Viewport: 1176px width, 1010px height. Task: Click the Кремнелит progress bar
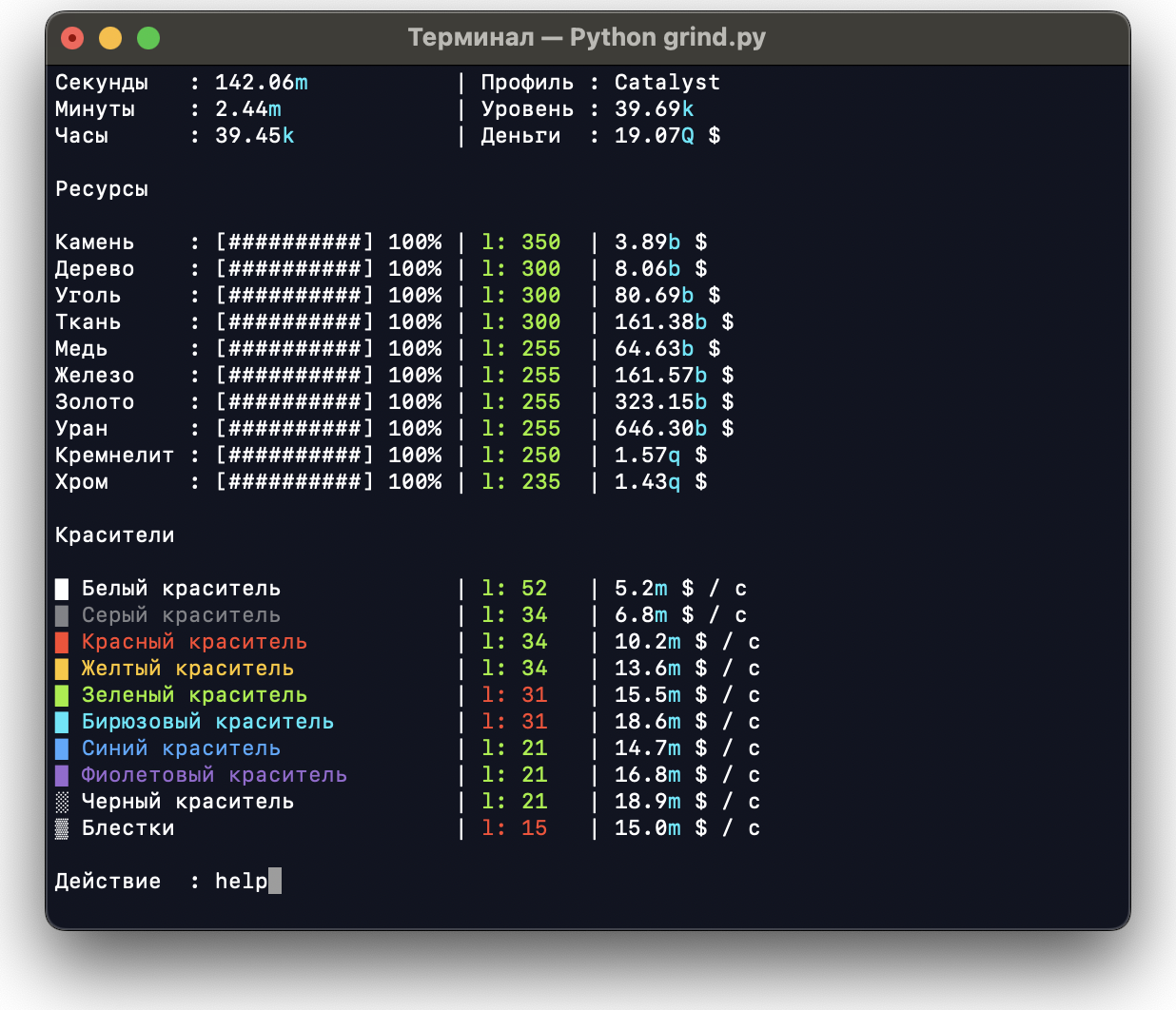coord(295,456)
